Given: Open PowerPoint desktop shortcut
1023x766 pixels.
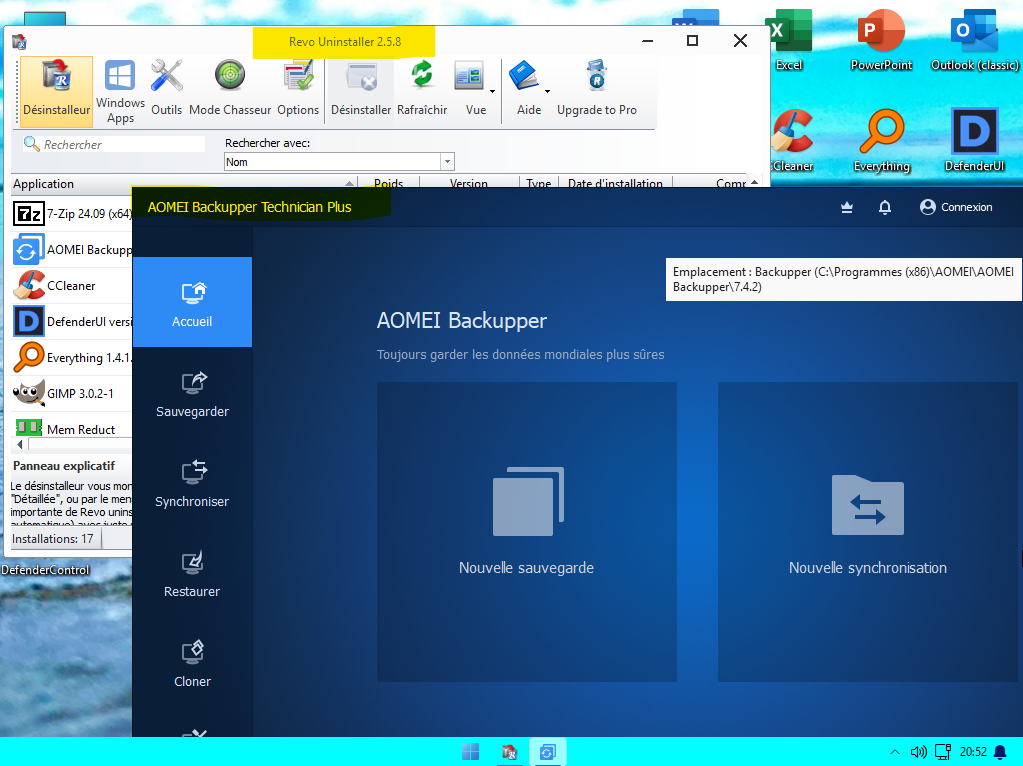Looking at the screenshot, I should tap(881, 40).
